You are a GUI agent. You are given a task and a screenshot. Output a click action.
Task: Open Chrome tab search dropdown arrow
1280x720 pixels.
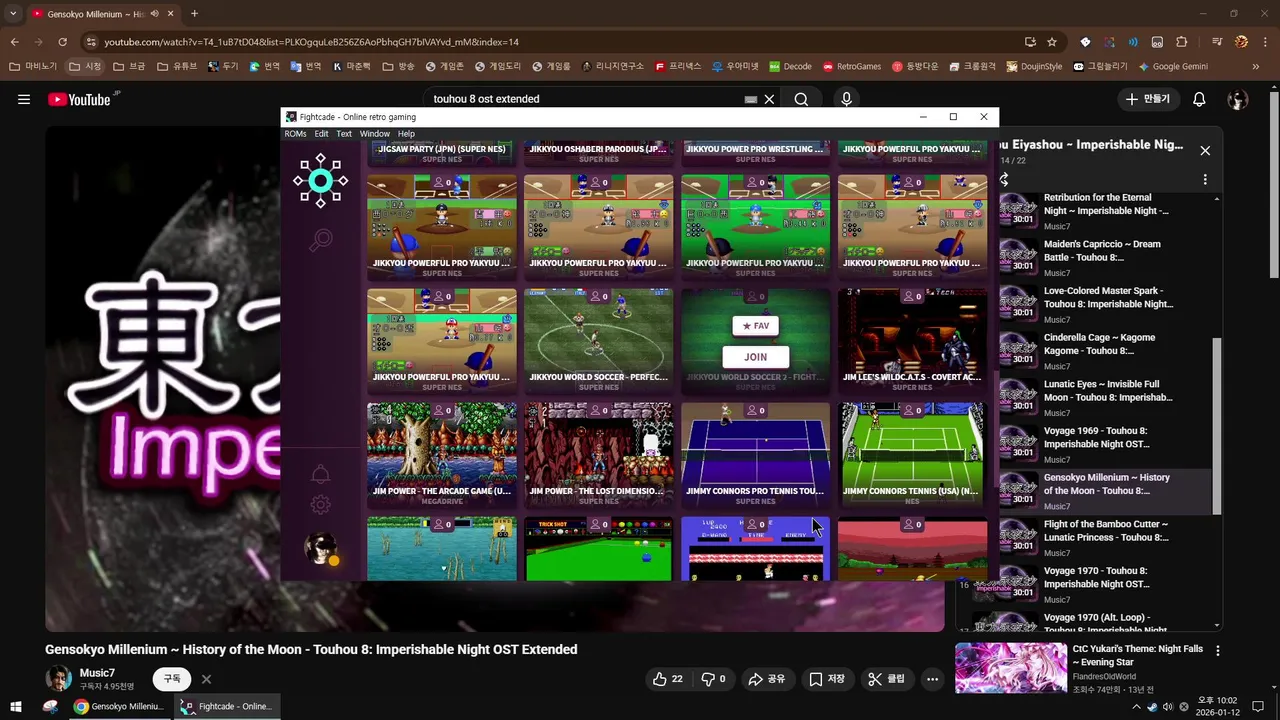pos(13,14)
